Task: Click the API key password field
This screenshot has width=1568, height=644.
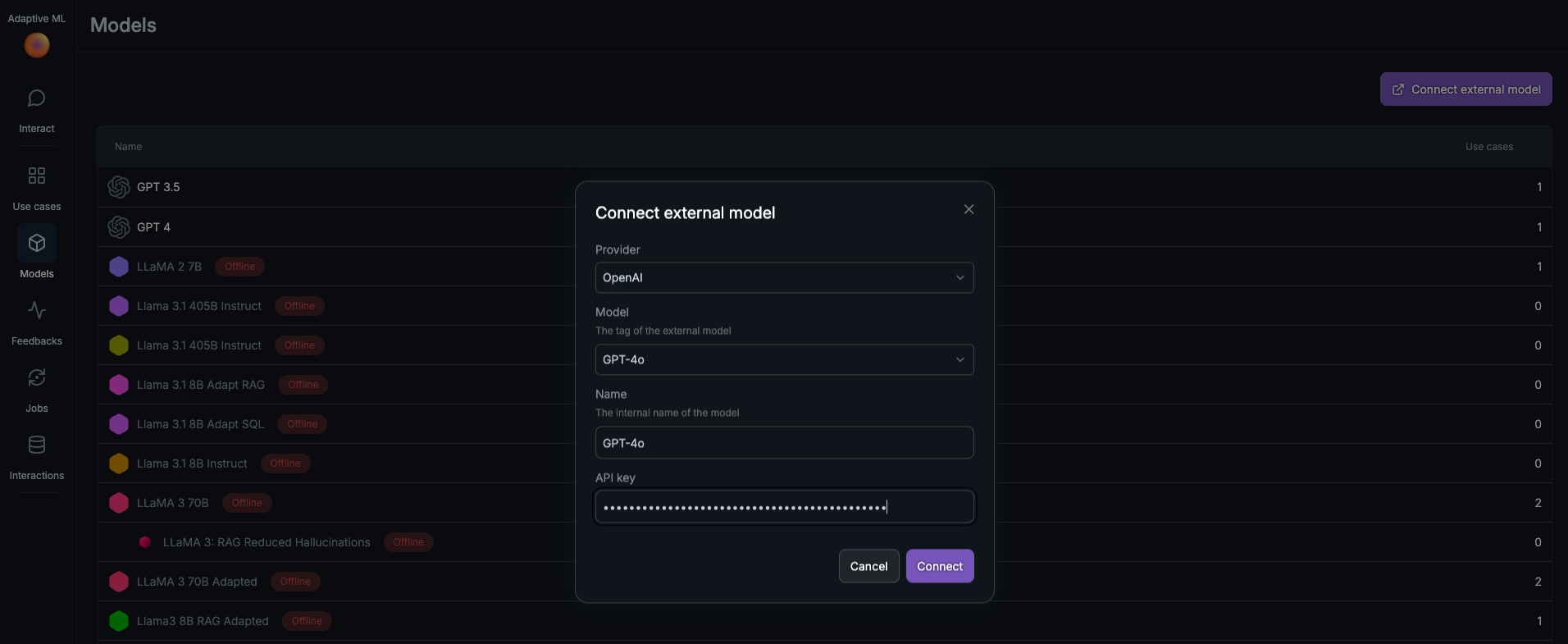Action: click(x=784, y=507)
